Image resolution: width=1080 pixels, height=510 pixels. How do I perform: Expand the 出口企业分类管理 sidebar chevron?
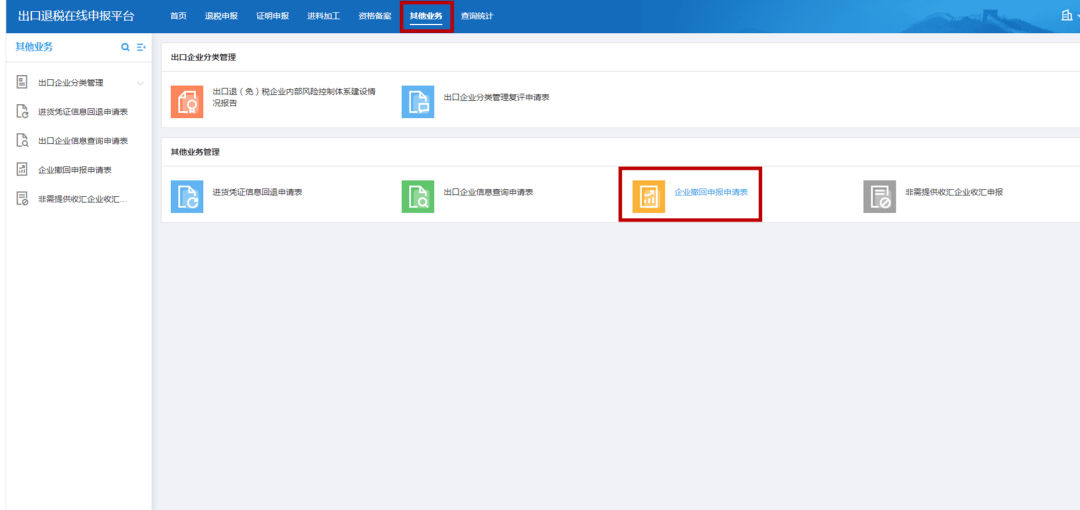(x=141, y=83)
